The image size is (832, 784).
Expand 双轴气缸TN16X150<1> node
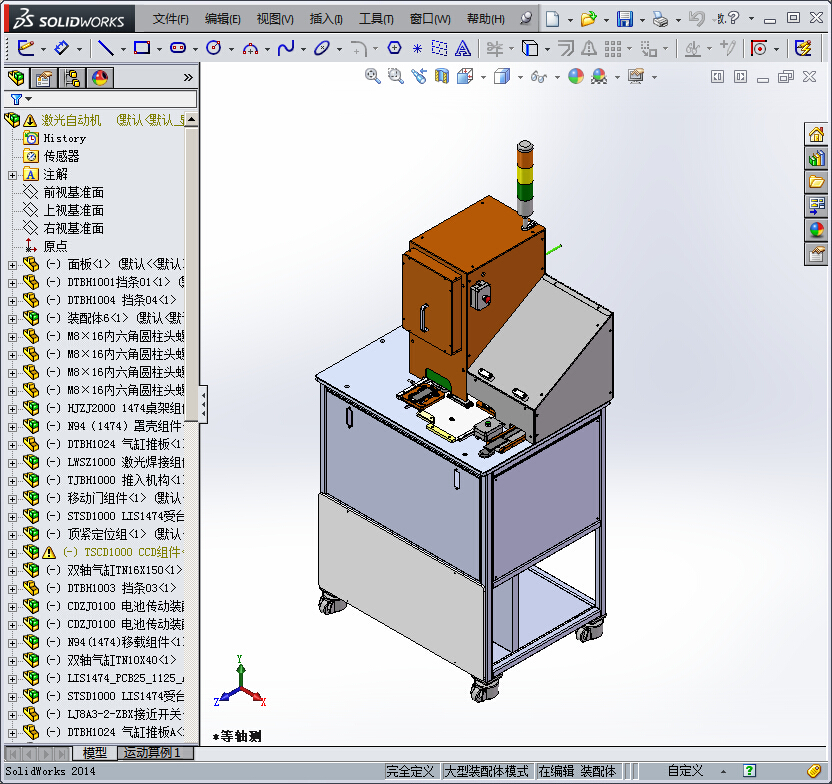pyautogui.click(x=12, y=571)
